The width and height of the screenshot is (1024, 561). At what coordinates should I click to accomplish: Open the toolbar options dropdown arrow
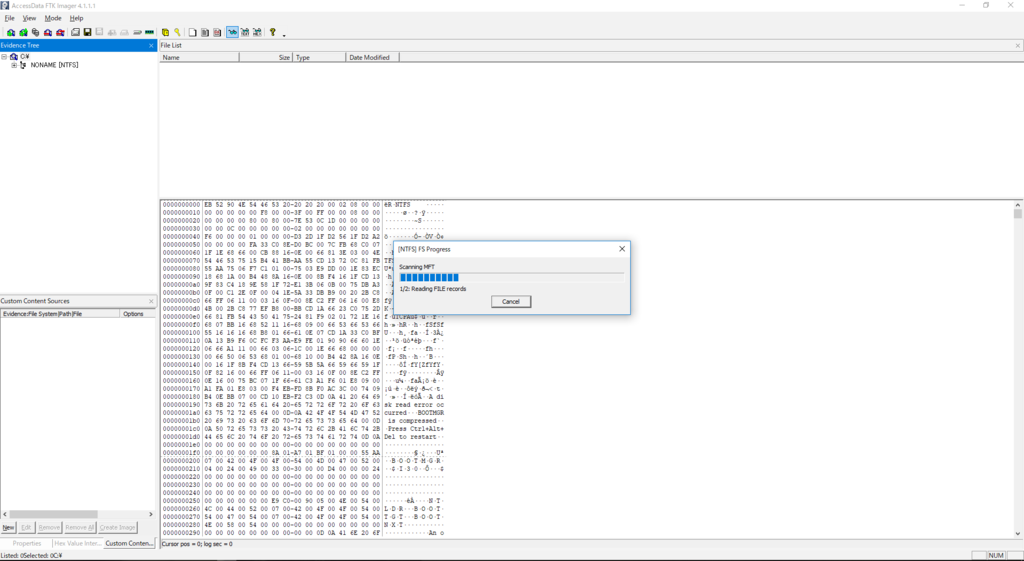[x=284, y=34]
